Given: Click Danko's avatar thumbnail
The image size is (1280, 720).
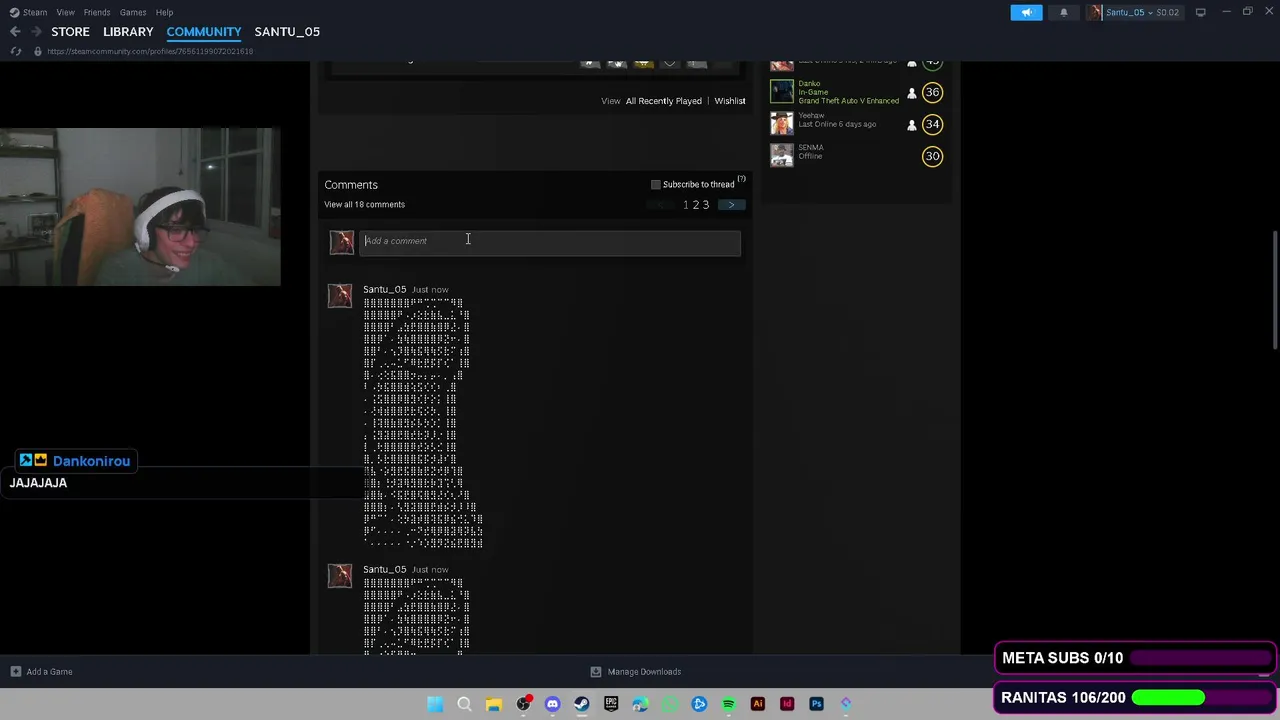Looking at the screenshot, I should point(782,92).
